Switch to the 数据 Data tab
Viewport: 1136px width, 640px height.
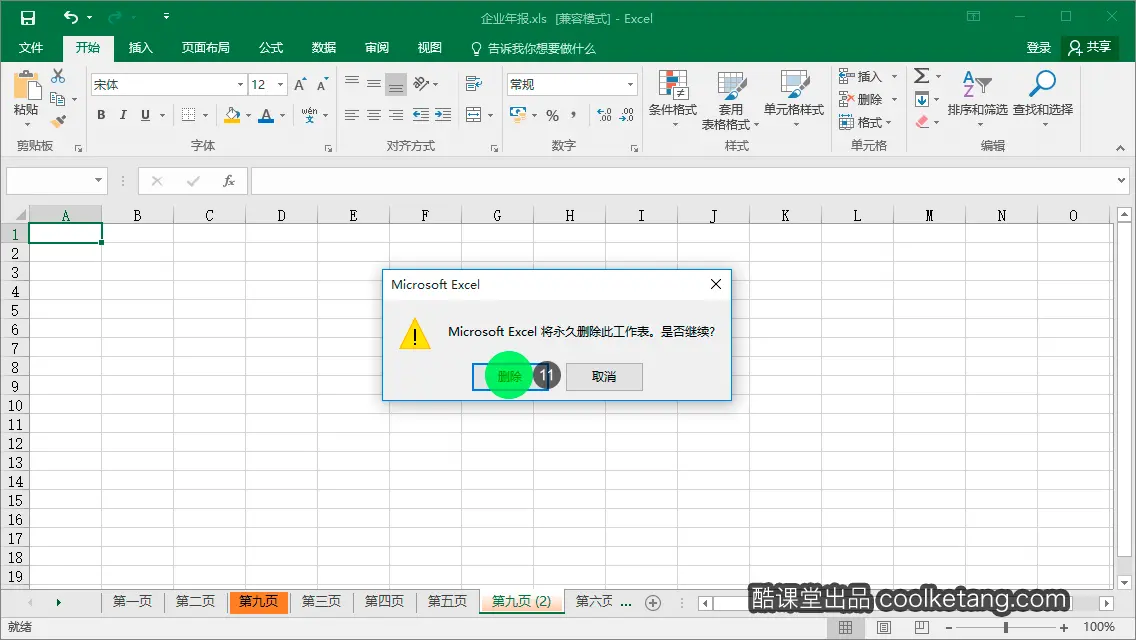point(324,48)
